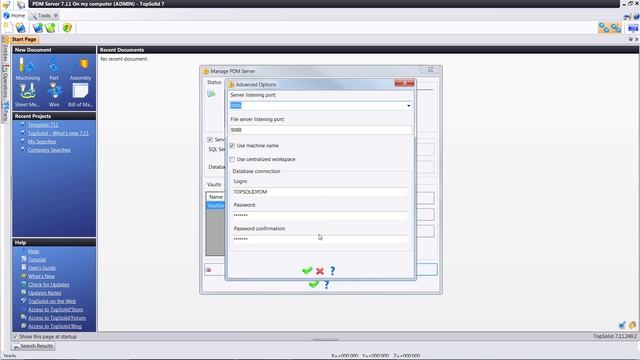
Task: Open the What's New help link
Action: point(41,276)
